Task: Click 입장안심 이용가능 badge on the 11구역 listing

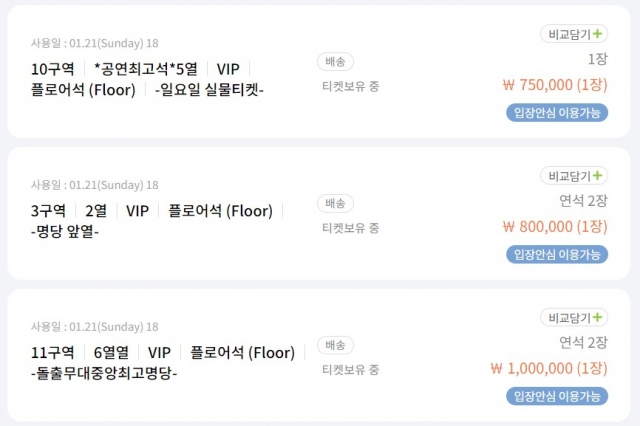Action: [x=557, y=396]
